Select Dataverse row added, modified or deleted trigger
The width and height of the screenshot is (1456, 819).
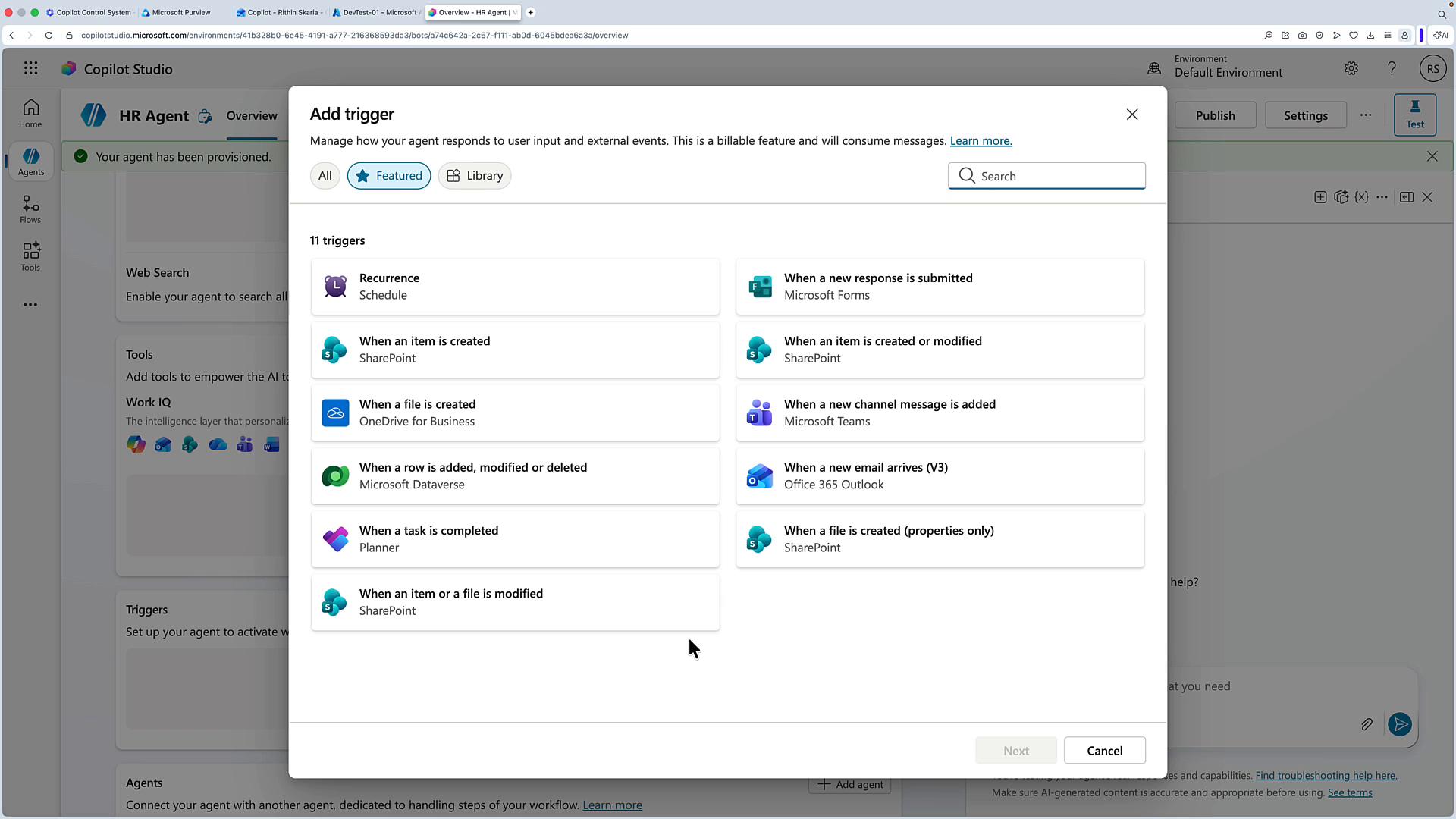[515, 475]
